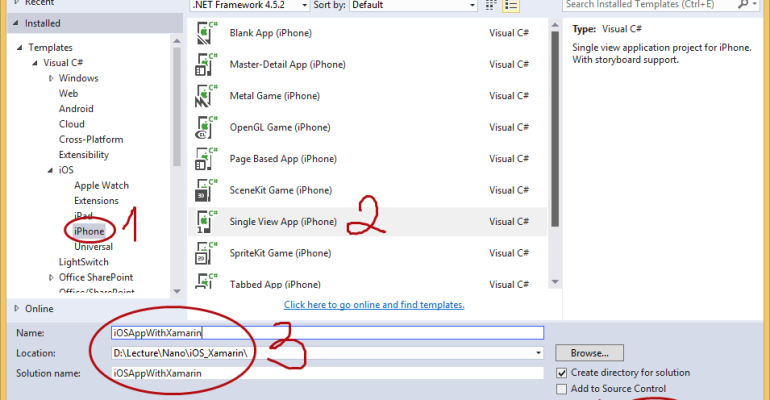Click the category tree scroll down arrow
Viewport: 770px width, 400px height.
pos(177,292)
